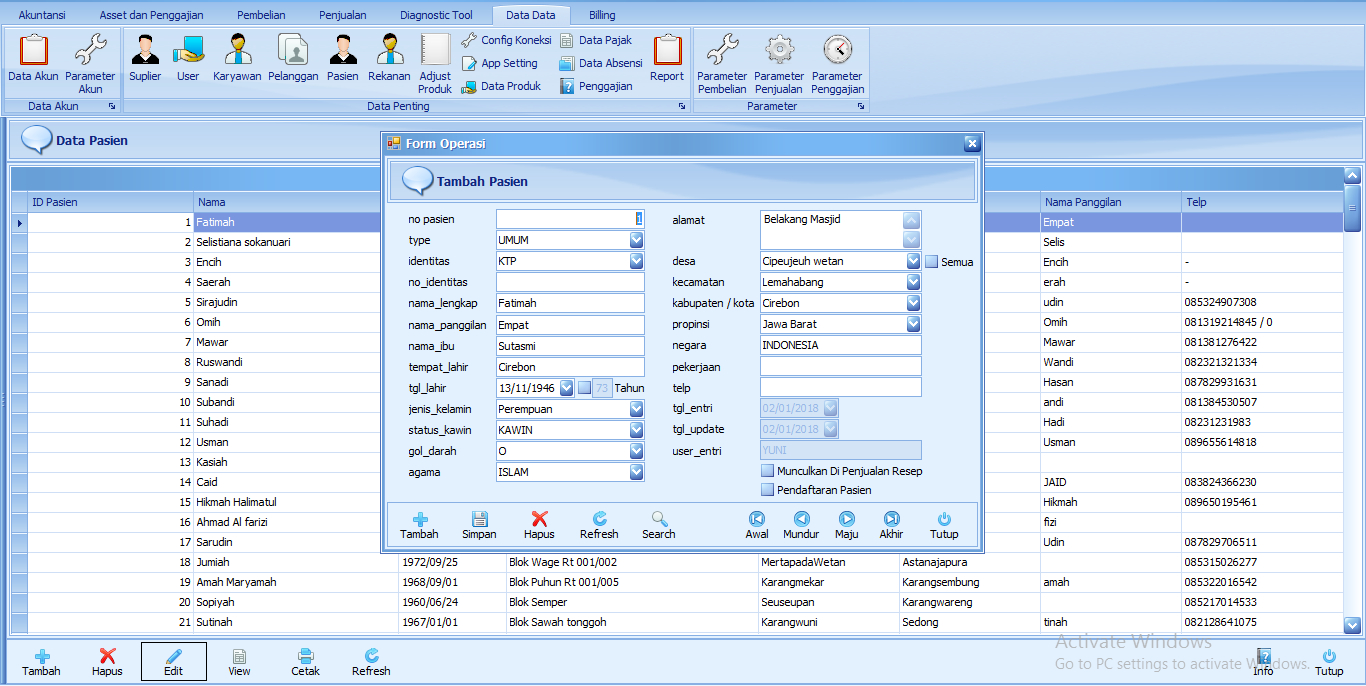Tick the Pendaftaran Pasien checkbox

(768, 490)
